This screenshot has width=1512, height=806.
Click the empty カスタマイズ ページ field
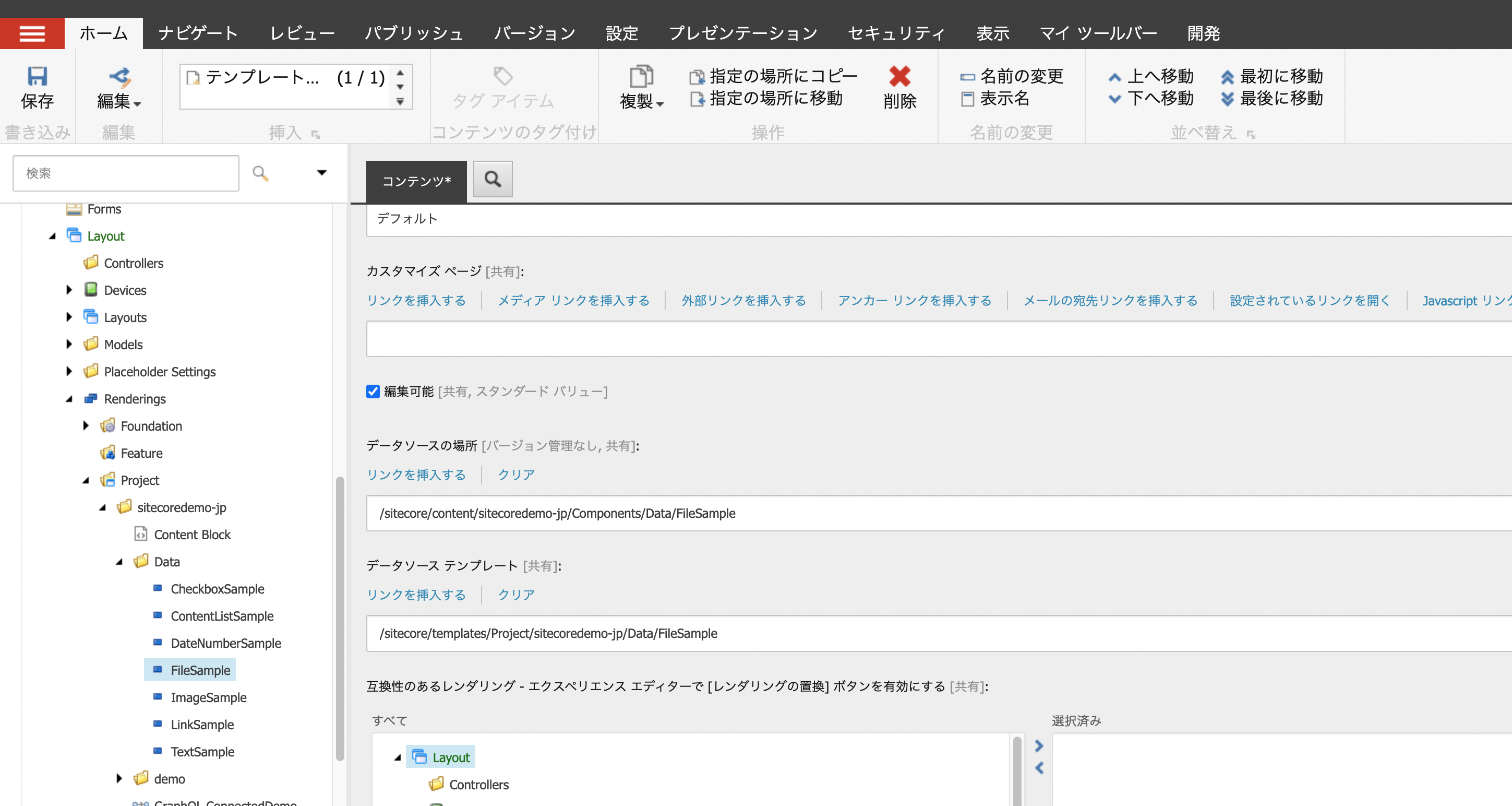click(x=939, y=339)
